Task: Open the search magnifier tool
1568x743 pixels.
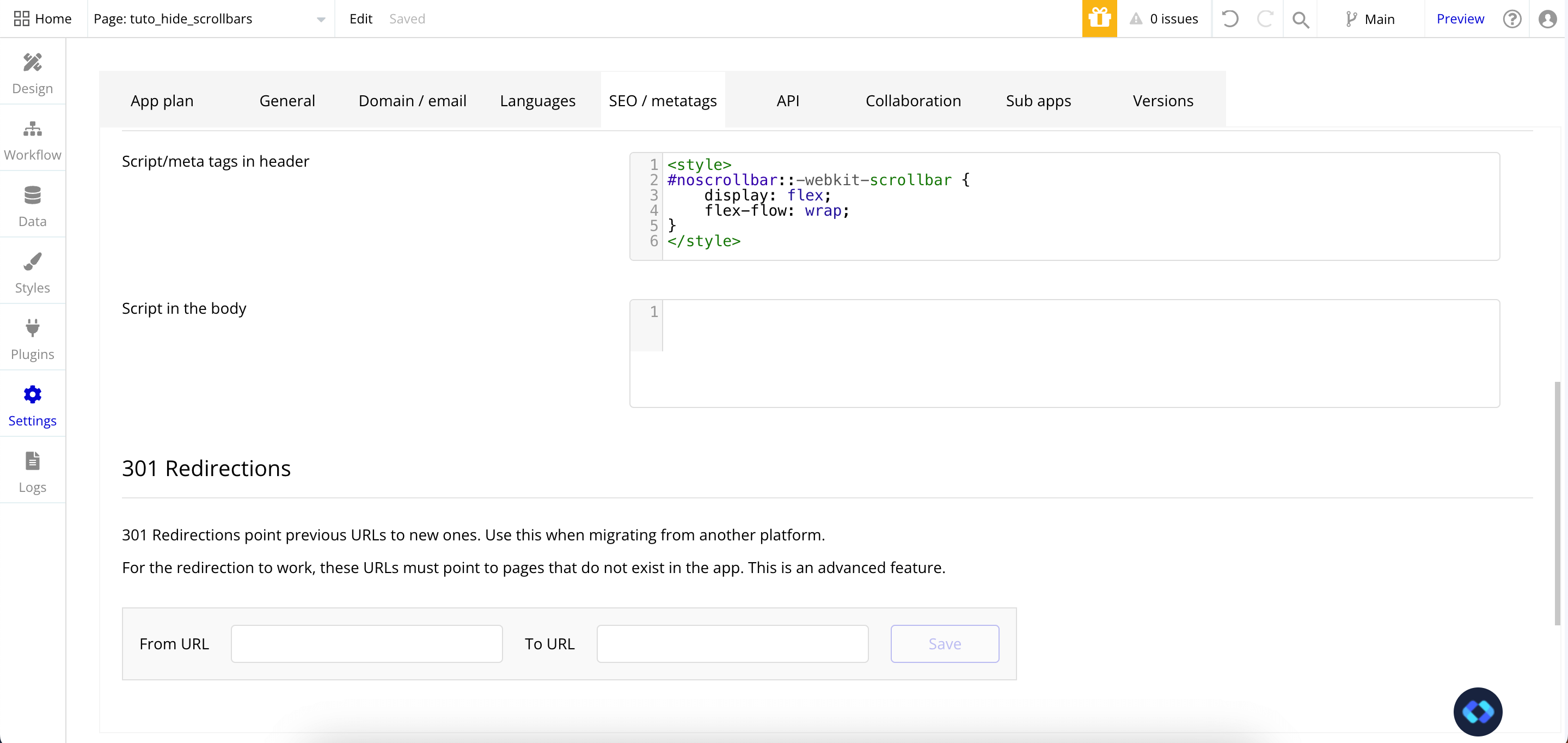Action: (1300, 19)
